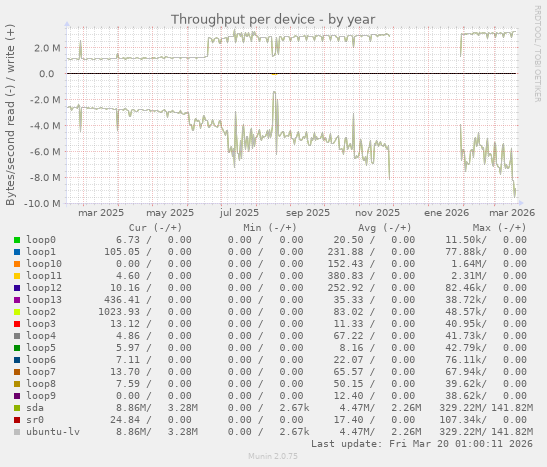Click the loop11 yellow legend swatch

[x=17, y=276]
